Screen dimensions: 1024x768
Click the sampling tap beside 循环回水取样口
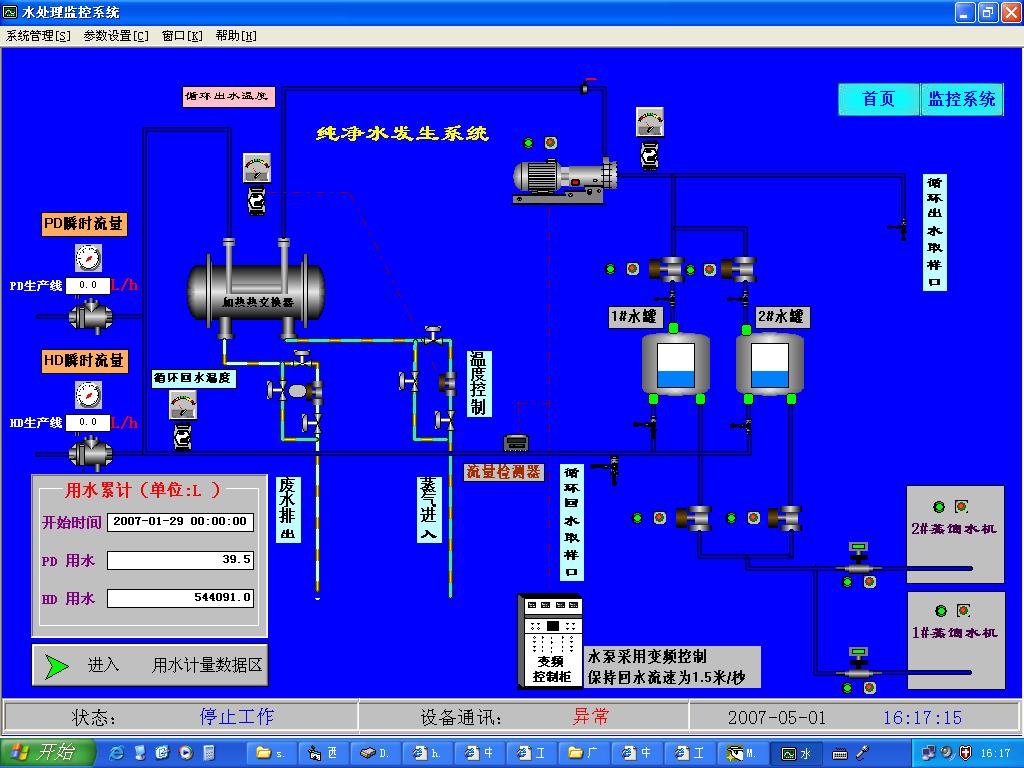tap(606, 468)
